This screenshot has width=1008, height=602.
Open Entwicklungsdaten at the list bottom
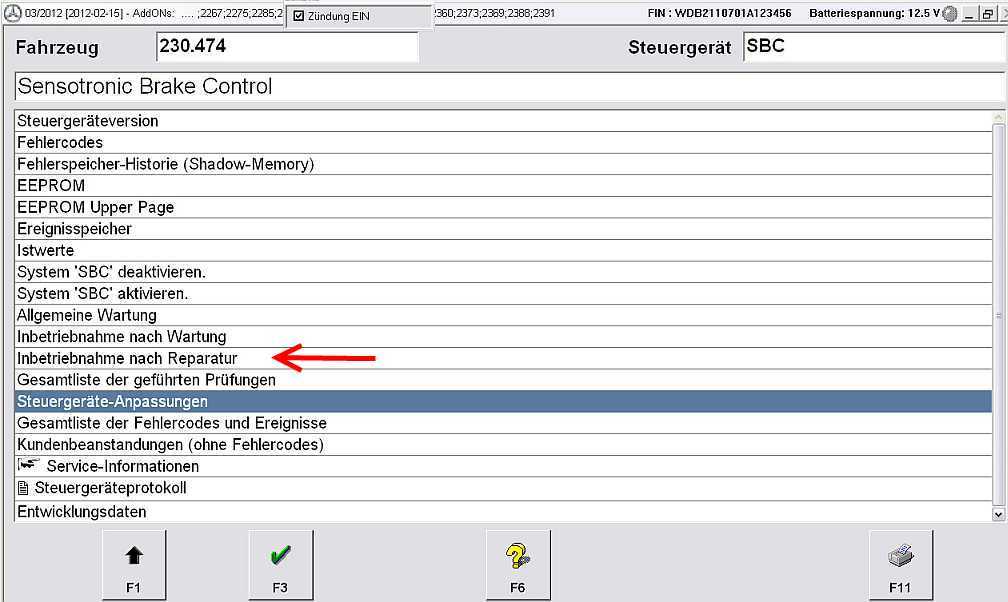(82, 512)
